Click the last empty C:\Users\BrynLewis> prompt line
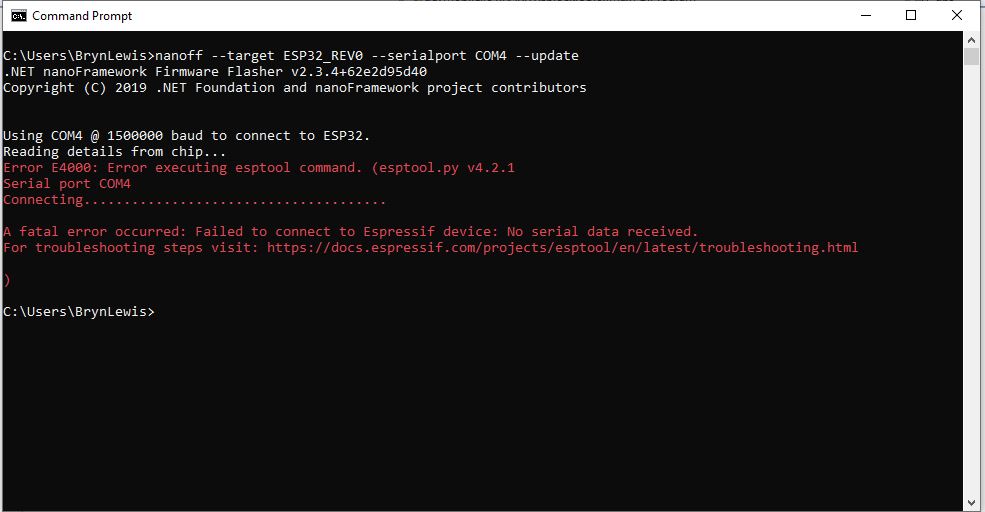 [x=79, y=312]
